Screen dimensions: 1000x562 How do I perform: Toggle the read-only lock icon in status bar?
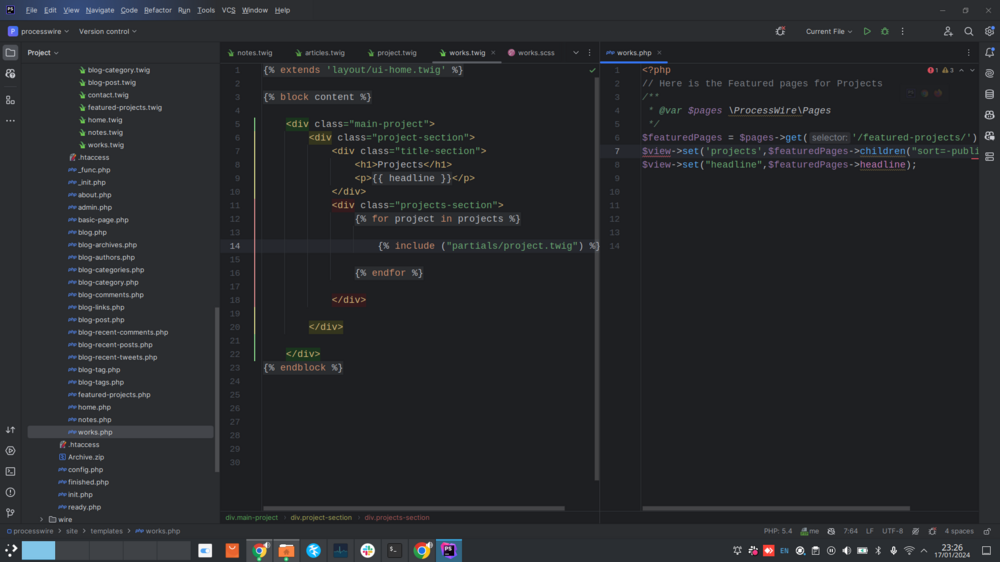point(986,532)
